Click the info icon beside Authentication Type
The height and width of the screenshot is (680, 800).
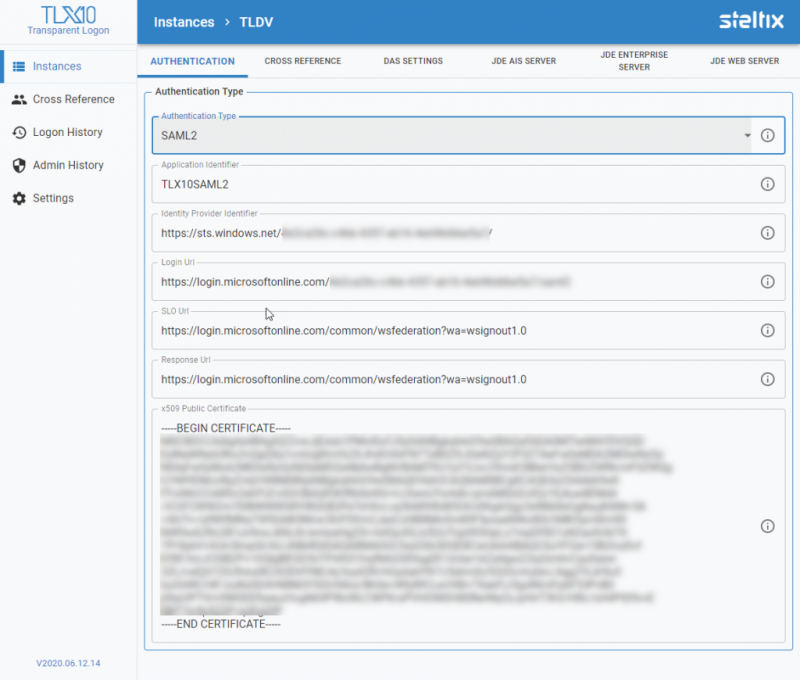pos(768,135)
